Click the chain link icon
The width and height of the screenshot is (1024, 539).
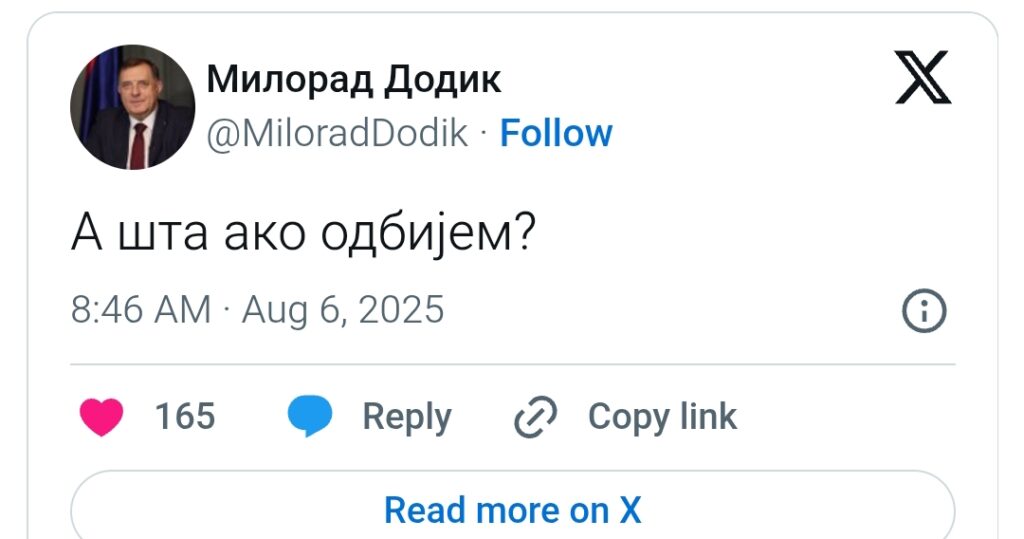tap(536, 417)
